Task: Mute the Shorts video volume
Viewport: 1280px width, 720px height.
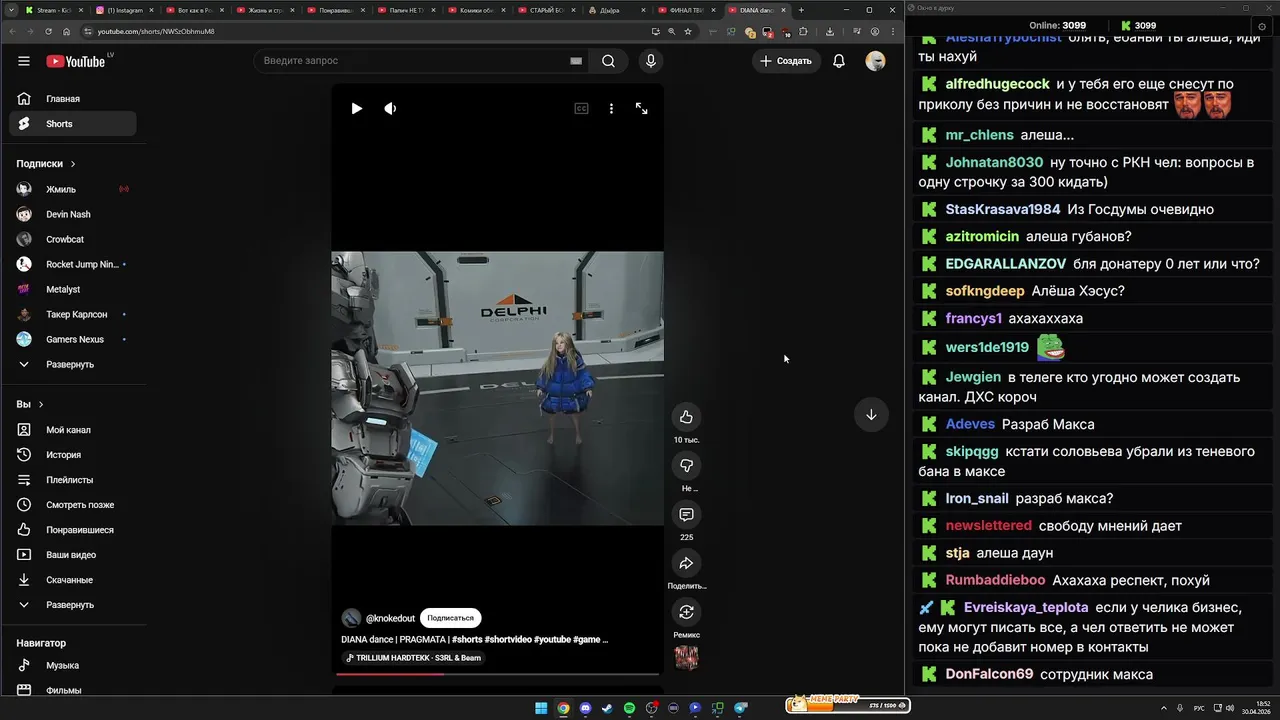Action: tap(390, 109)
